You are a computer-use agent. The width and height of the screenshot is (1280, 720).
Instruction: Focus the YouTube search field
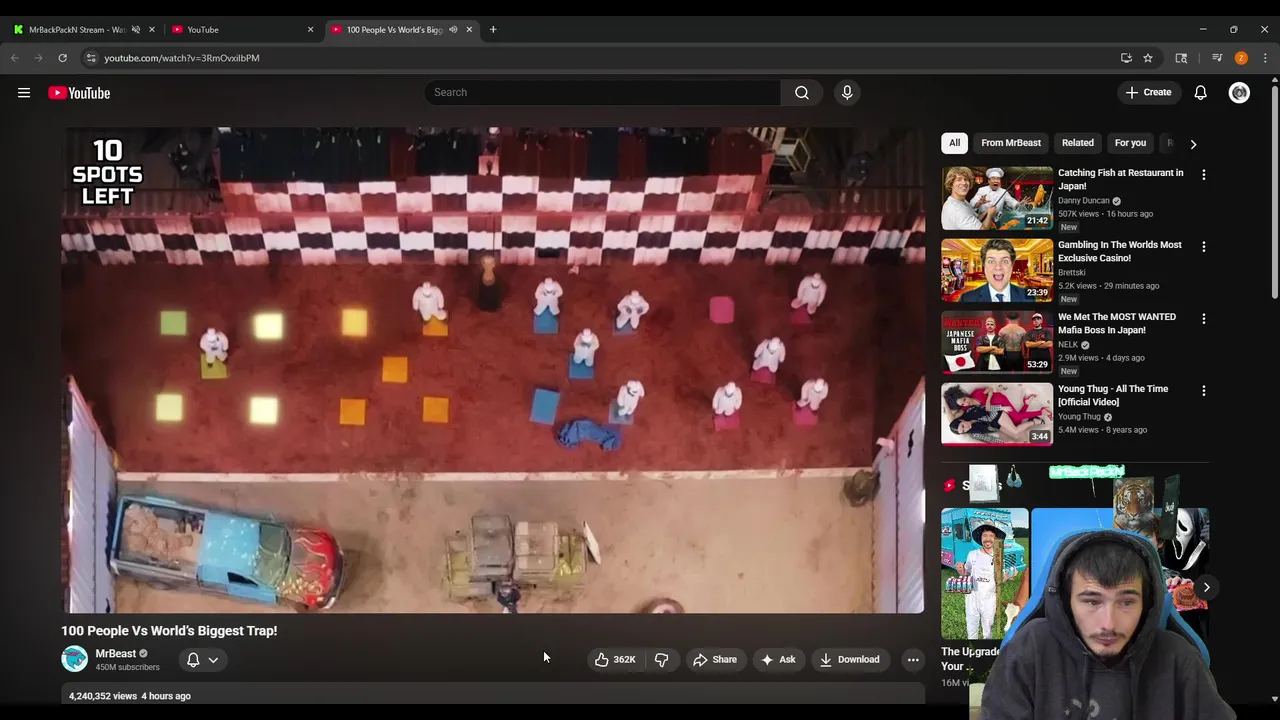(x=602, y=92)
